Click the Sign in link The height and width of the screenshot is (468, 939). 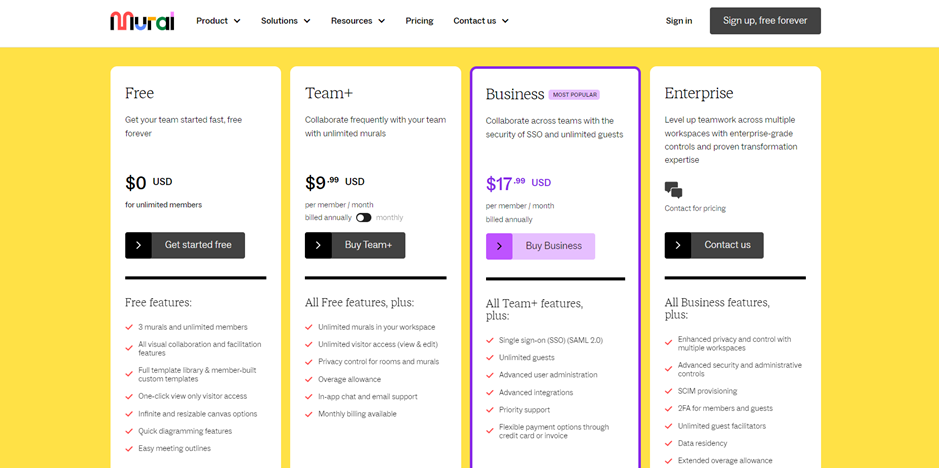pyautogui.click(x=678, y=21)
